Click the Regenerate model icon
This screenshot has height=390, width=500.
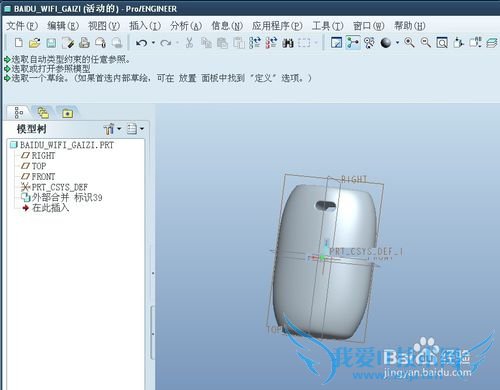(255, 43)
